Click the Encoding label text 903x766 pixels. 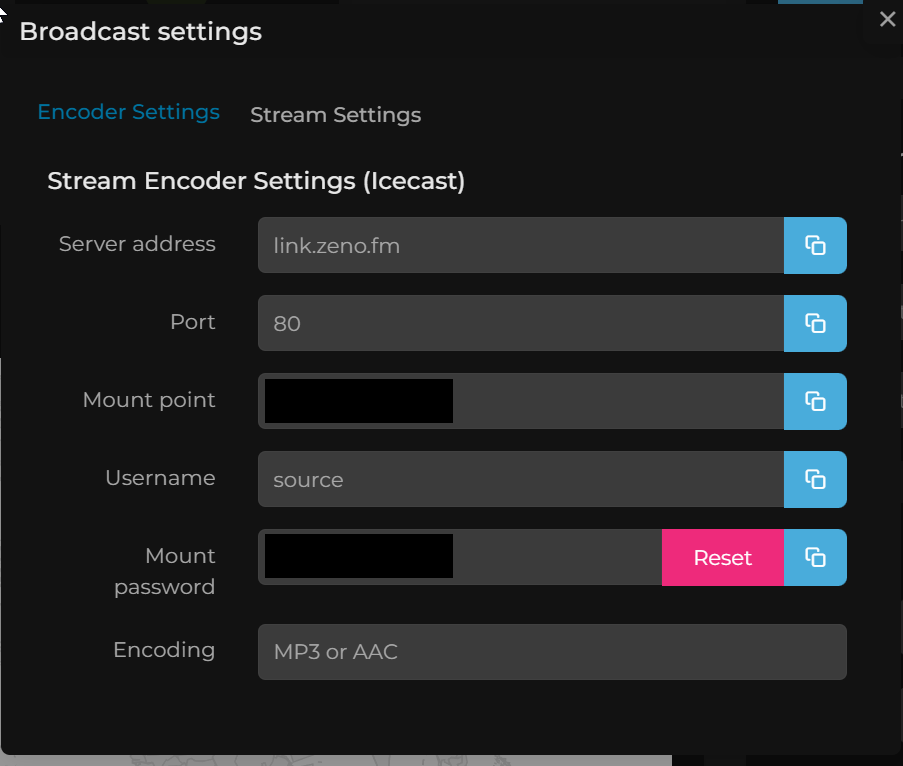point(164,650)
